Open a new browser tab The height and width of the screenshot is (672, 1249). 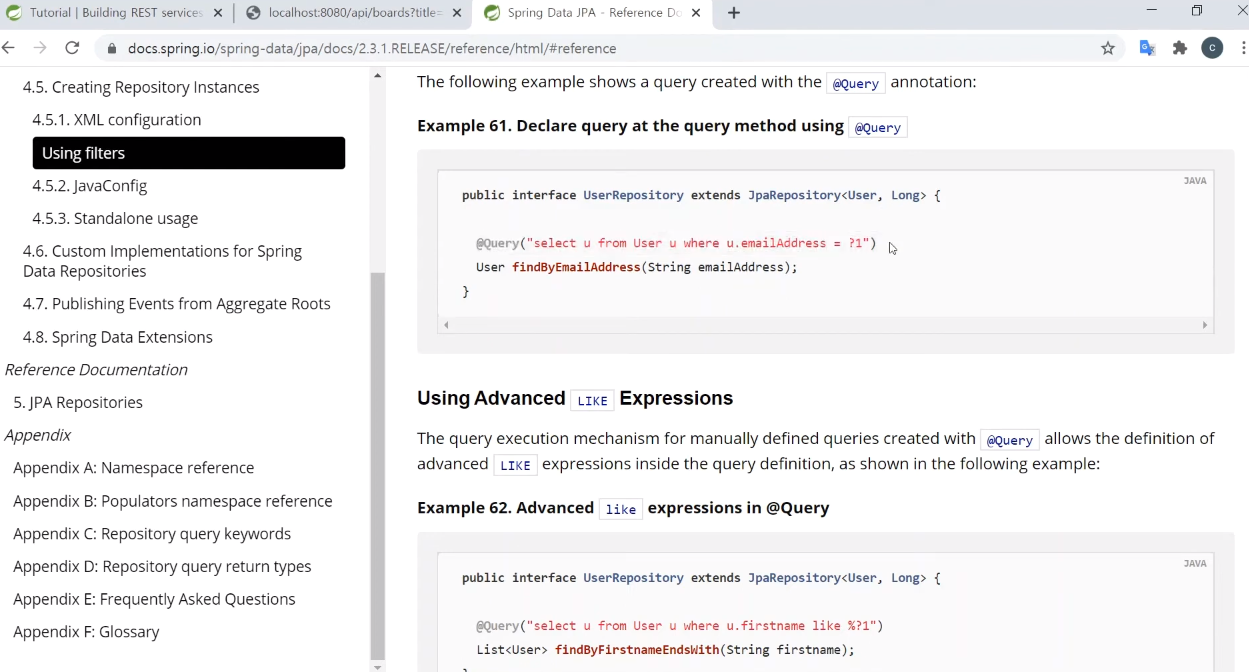pos(734,13)
